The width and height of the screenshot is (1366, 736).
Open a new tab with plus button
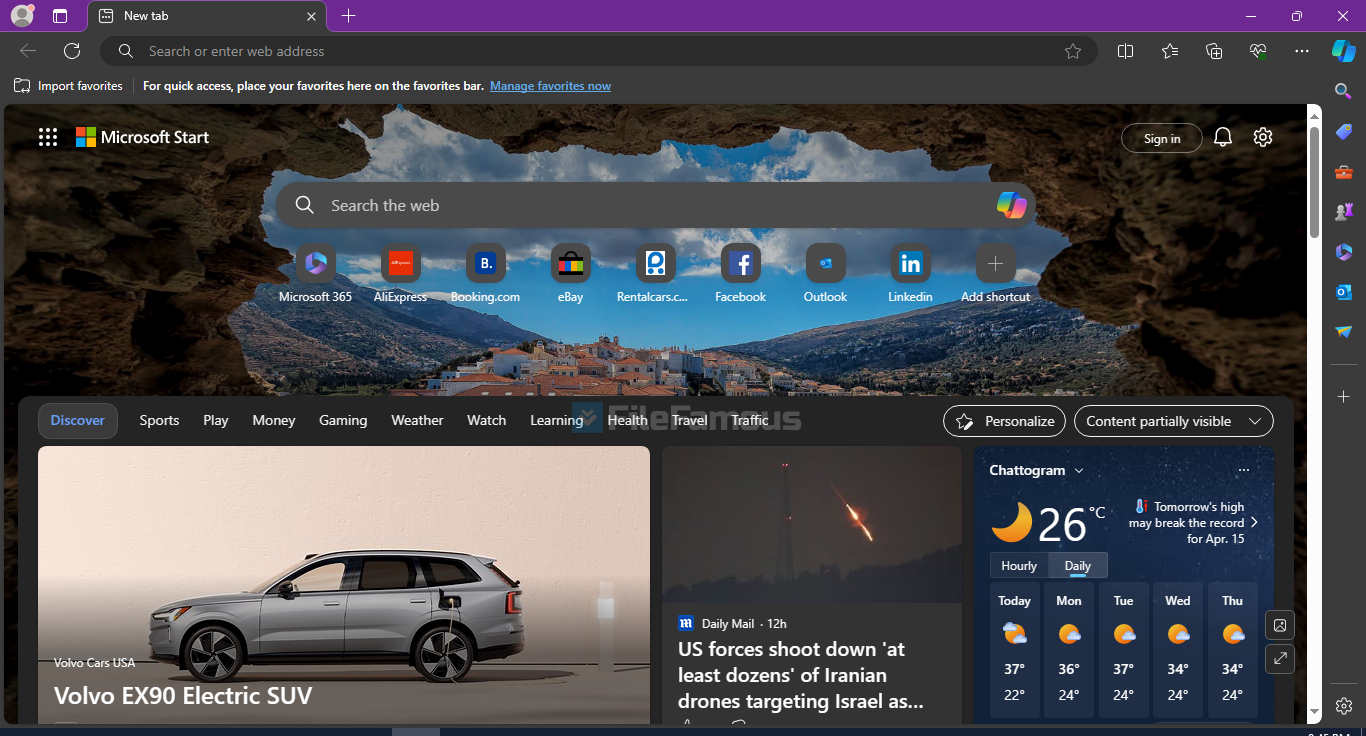(348, 16)
